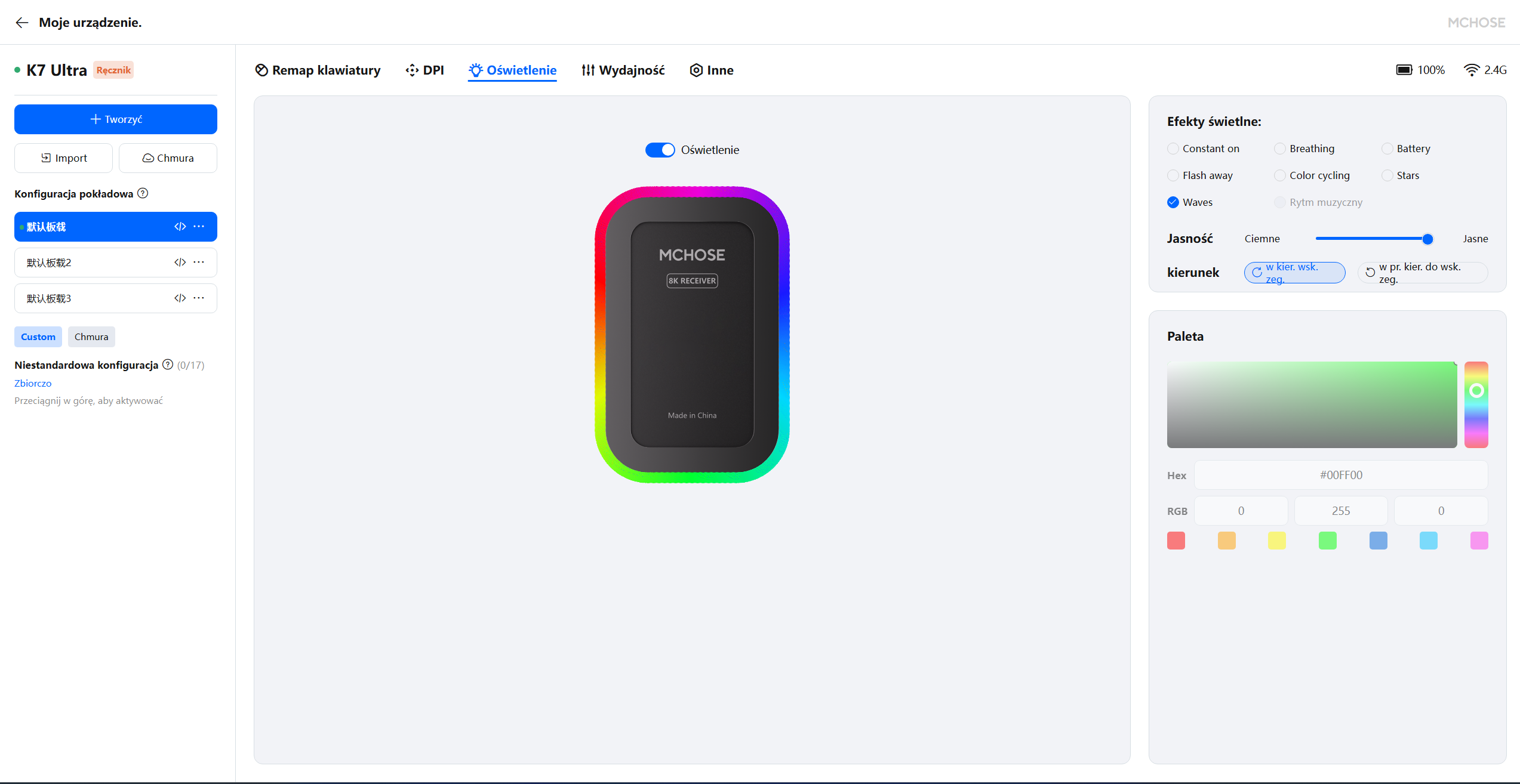Viewport: 1520px width, 784px height.
Task: Select the Color cycling effect
Action: pos(1280,175)
